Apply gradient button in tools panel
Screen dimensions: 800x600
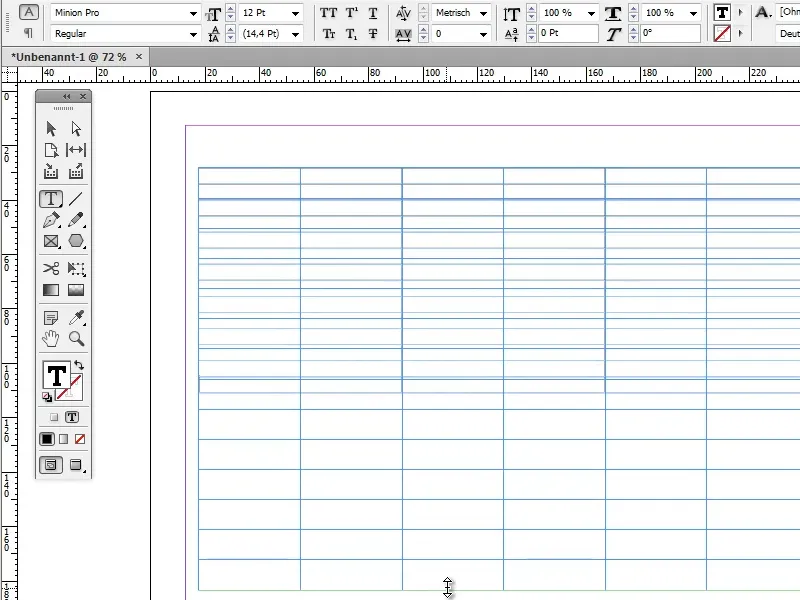tap(63, 439)
